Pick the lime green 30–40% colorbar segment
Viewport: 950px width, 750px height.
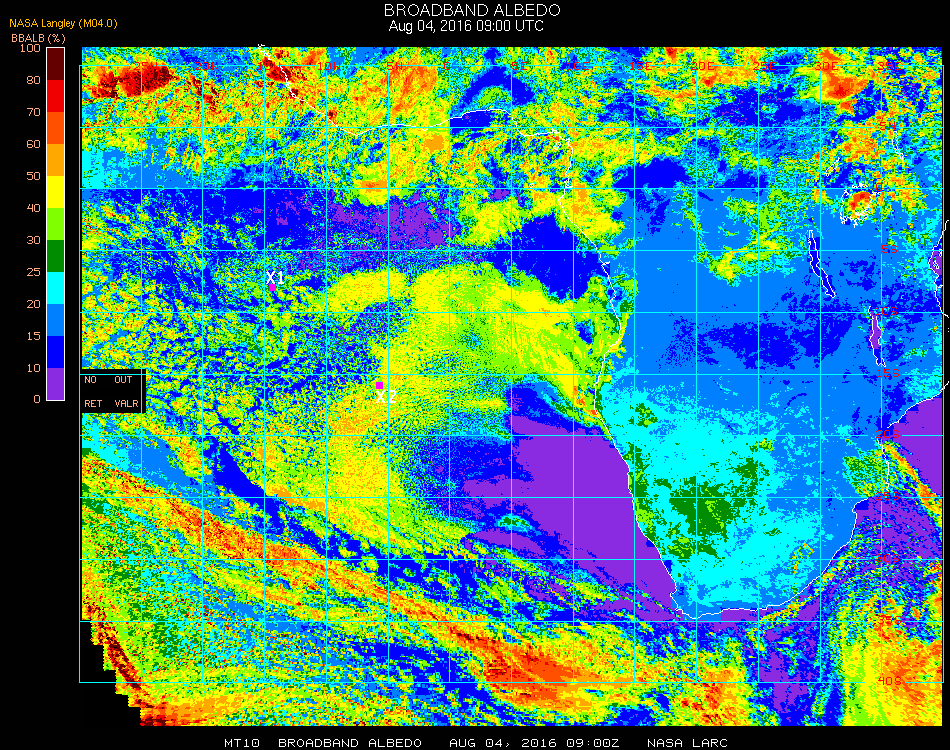(56, 224)
